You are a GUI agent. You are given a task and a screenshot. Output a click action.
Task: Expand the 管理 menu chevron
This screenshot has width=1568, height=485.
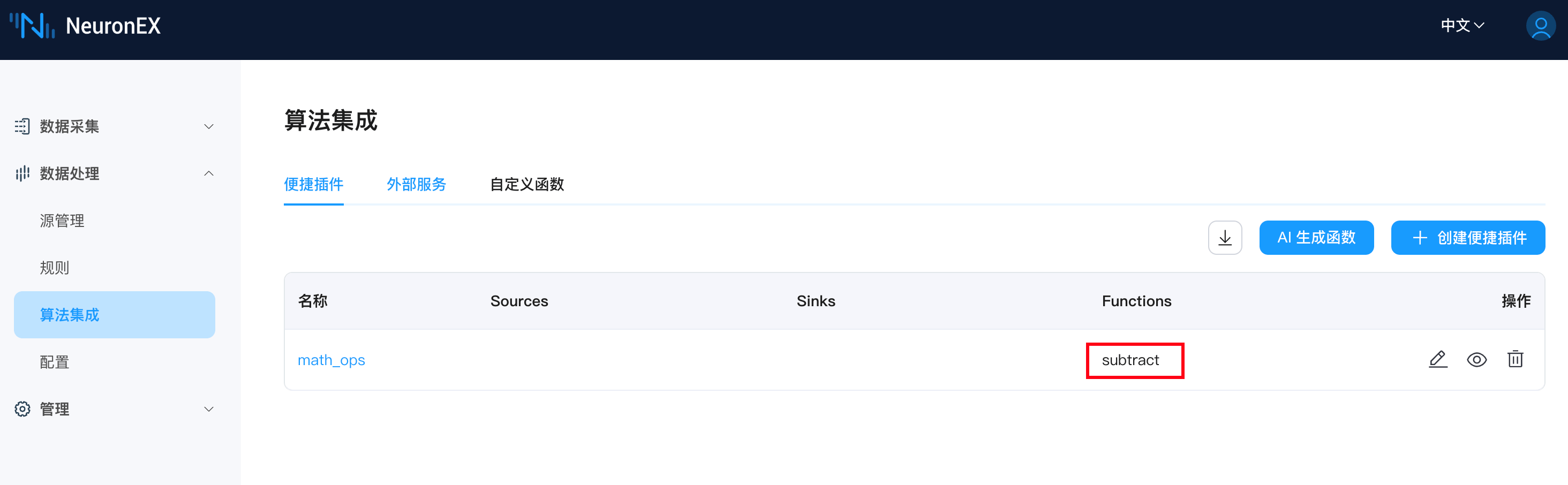tap(209, 409)
